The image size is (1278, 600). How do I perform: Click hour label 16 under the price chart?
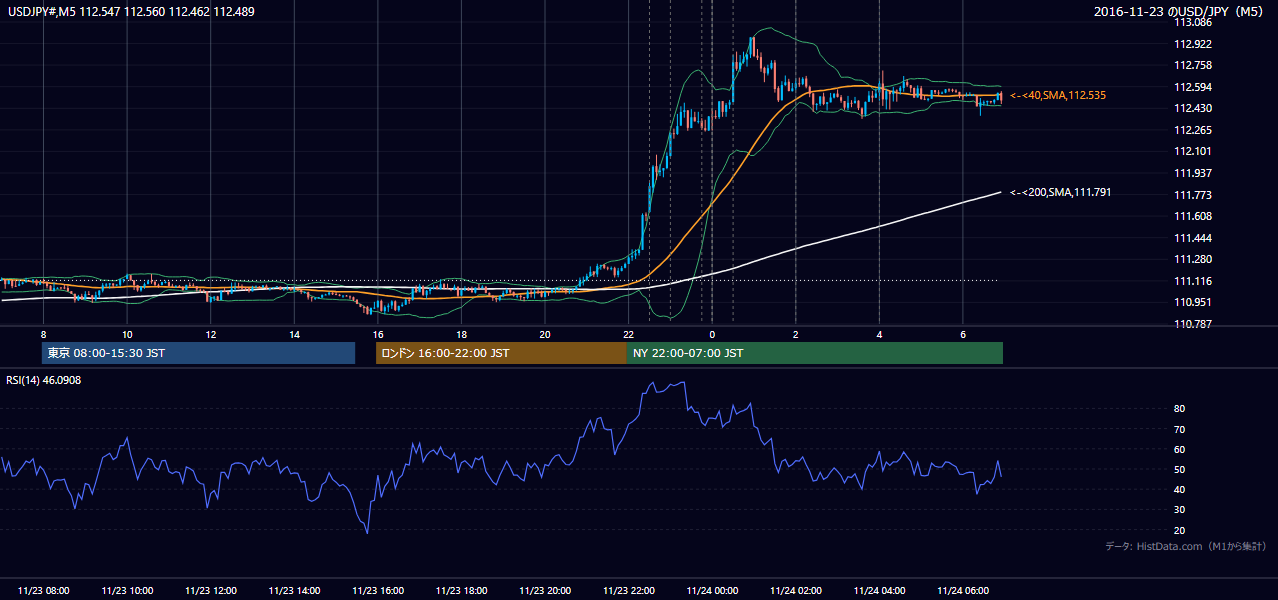[x=377, y=334]
